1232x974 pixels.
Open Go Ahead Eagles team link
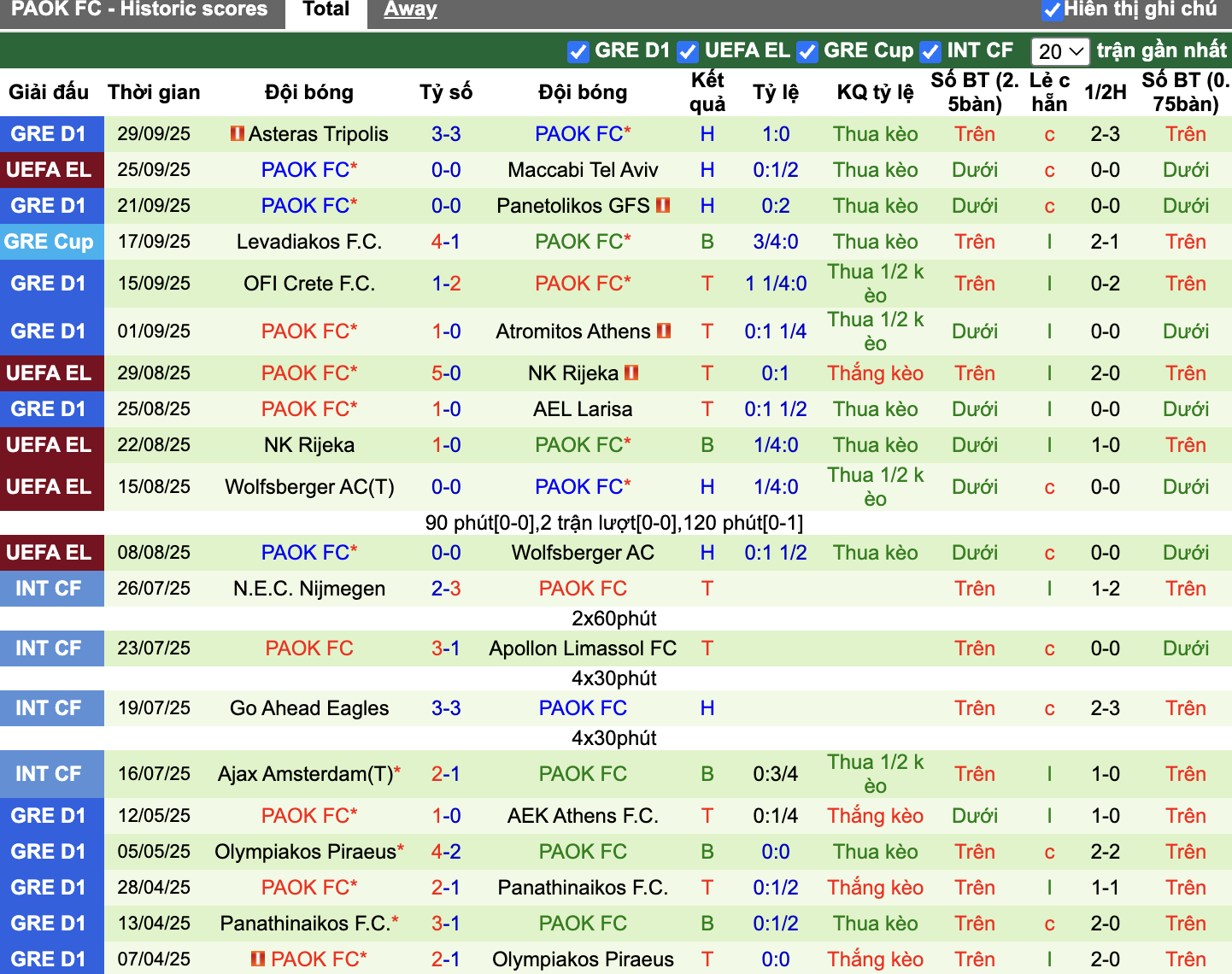pyautogui.click(x=309, y=708)
